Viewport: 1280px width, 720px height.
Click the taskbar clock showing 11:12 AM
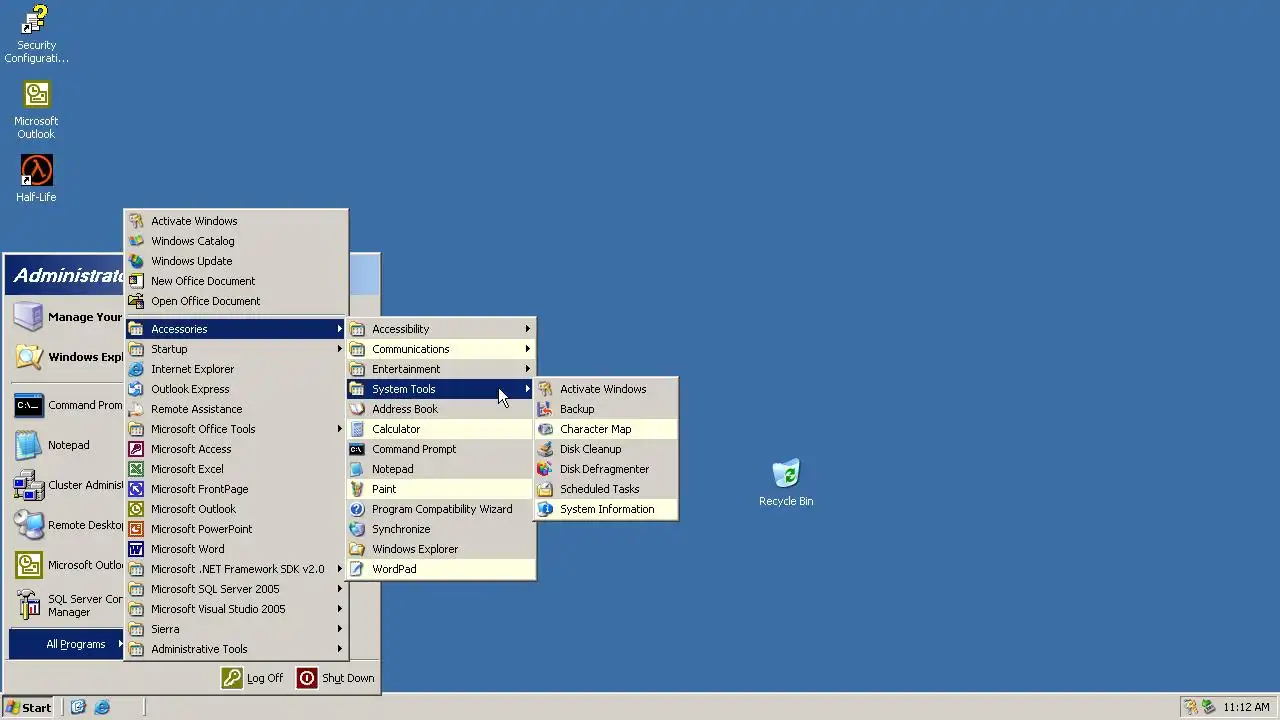(x=1246, y=707)
